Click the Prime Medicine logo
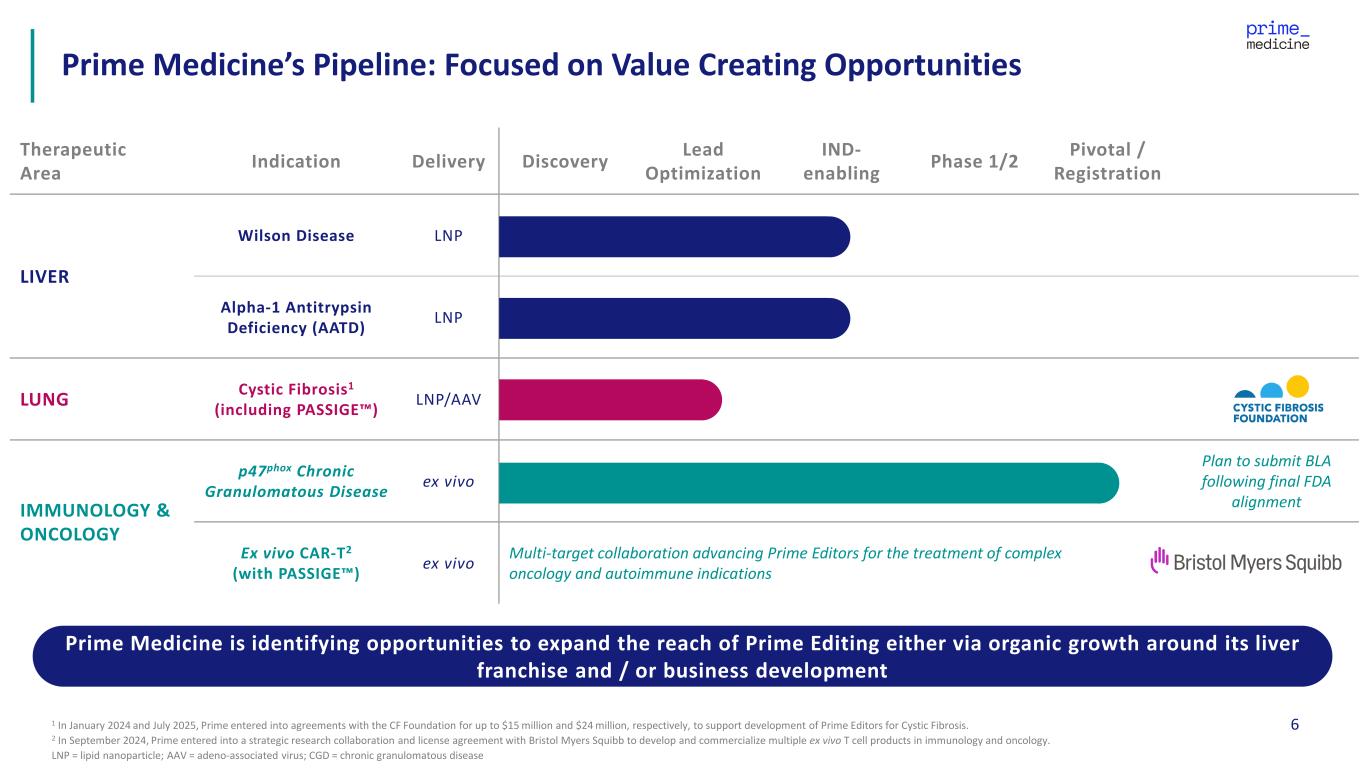 click(x=1277, y=38)
